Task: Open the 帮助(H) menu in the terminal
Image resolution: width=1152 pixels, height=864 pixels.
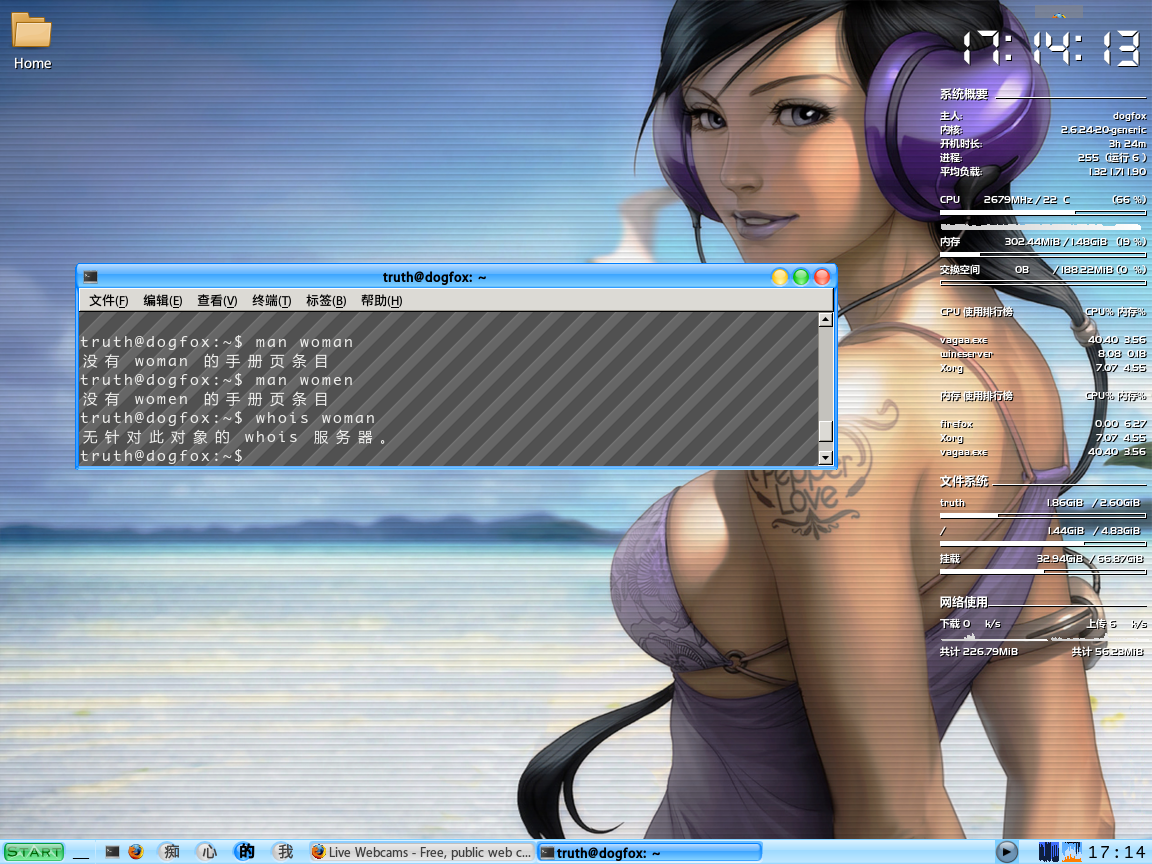Action: (381, 300)
